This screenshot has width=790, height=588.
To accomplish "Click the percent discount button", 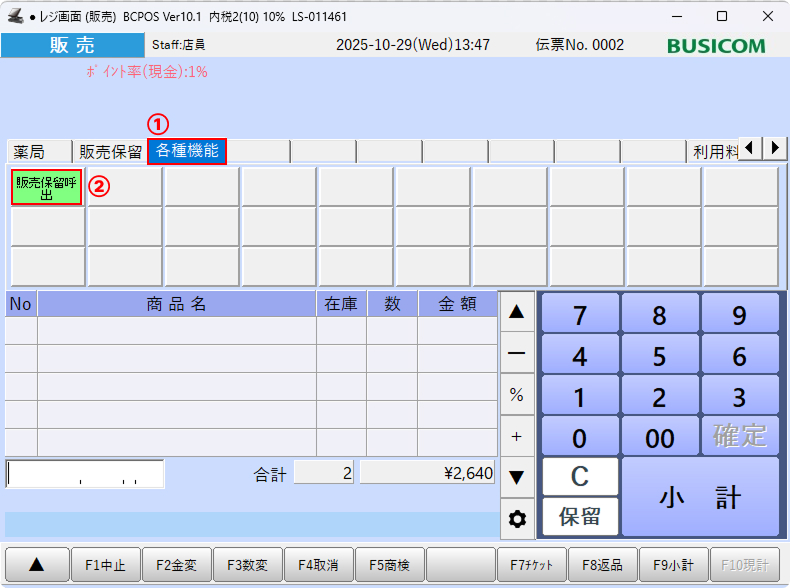I will (x=517, y=395).
